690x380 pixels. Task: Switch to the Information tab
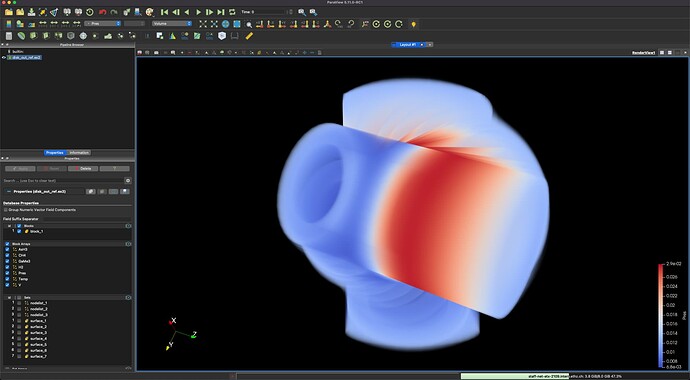pos(79,153)
